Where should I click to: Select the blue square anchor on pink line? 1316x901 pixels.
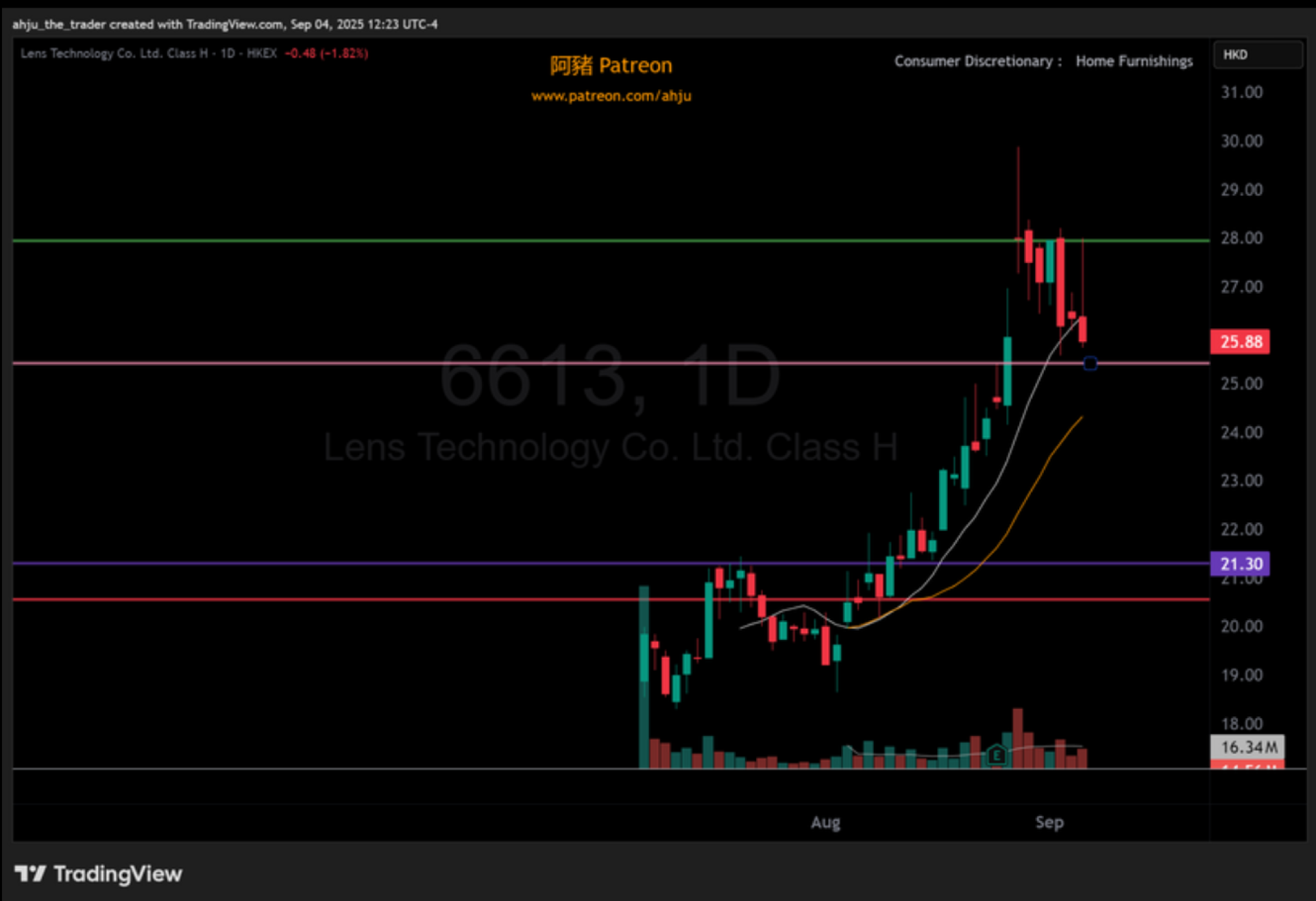(1090, 363)
